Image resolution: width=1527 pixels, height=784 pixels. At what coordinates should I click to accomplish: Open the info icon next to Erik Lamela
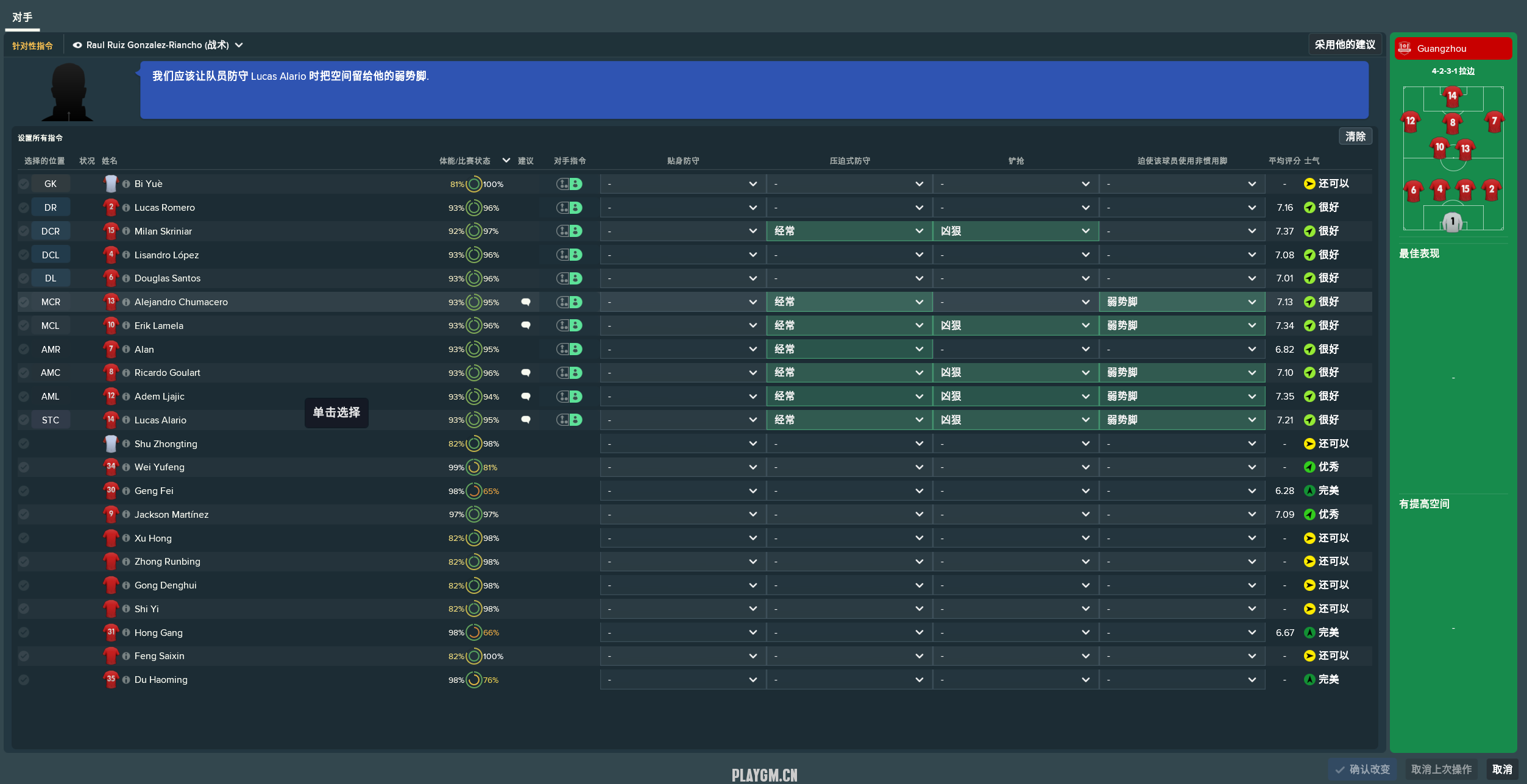click(x=126, y=326)
